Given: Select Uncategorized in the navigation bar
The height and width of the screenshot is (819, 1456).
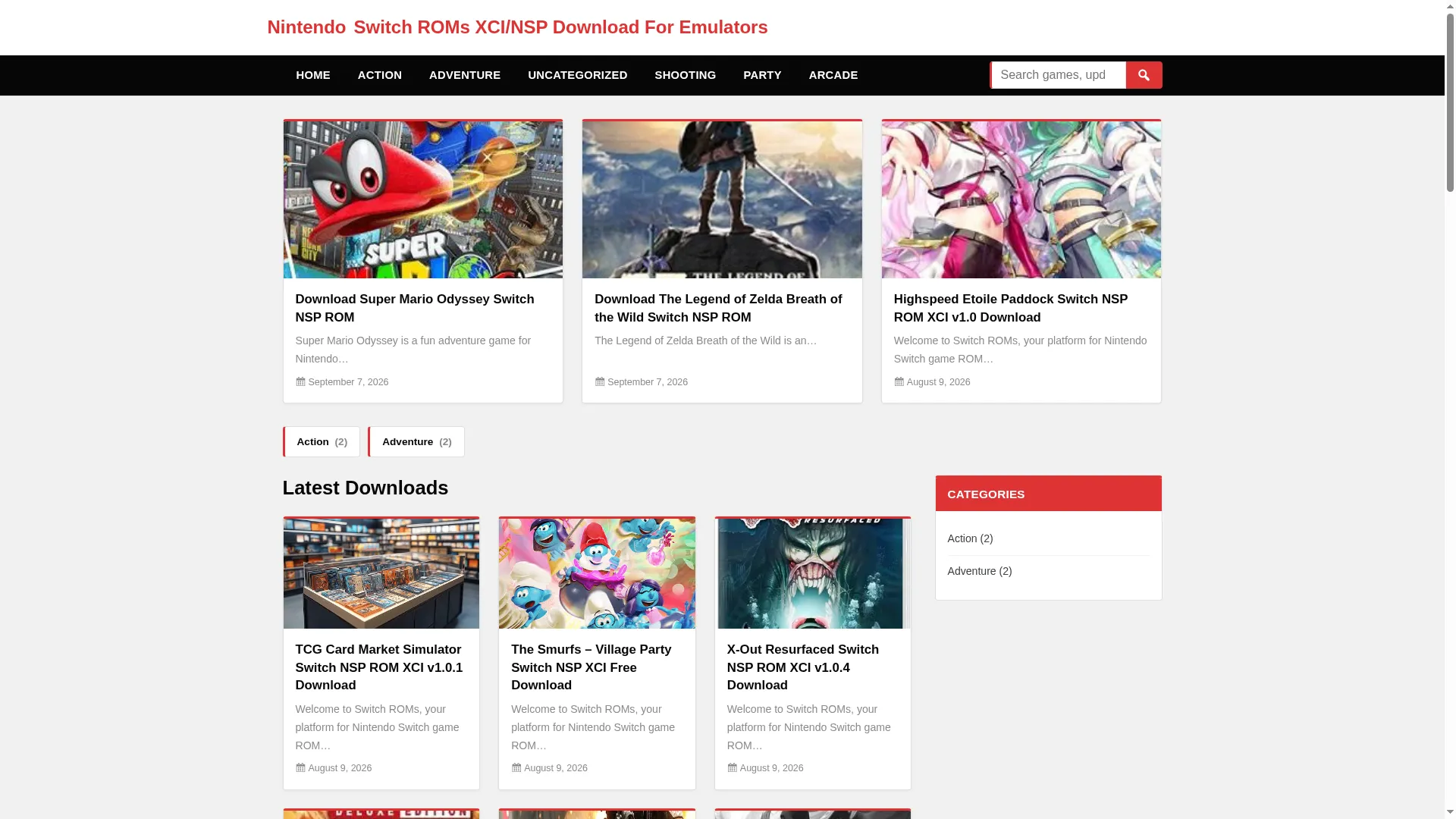Looking at the screenshot, I should 578,75.
